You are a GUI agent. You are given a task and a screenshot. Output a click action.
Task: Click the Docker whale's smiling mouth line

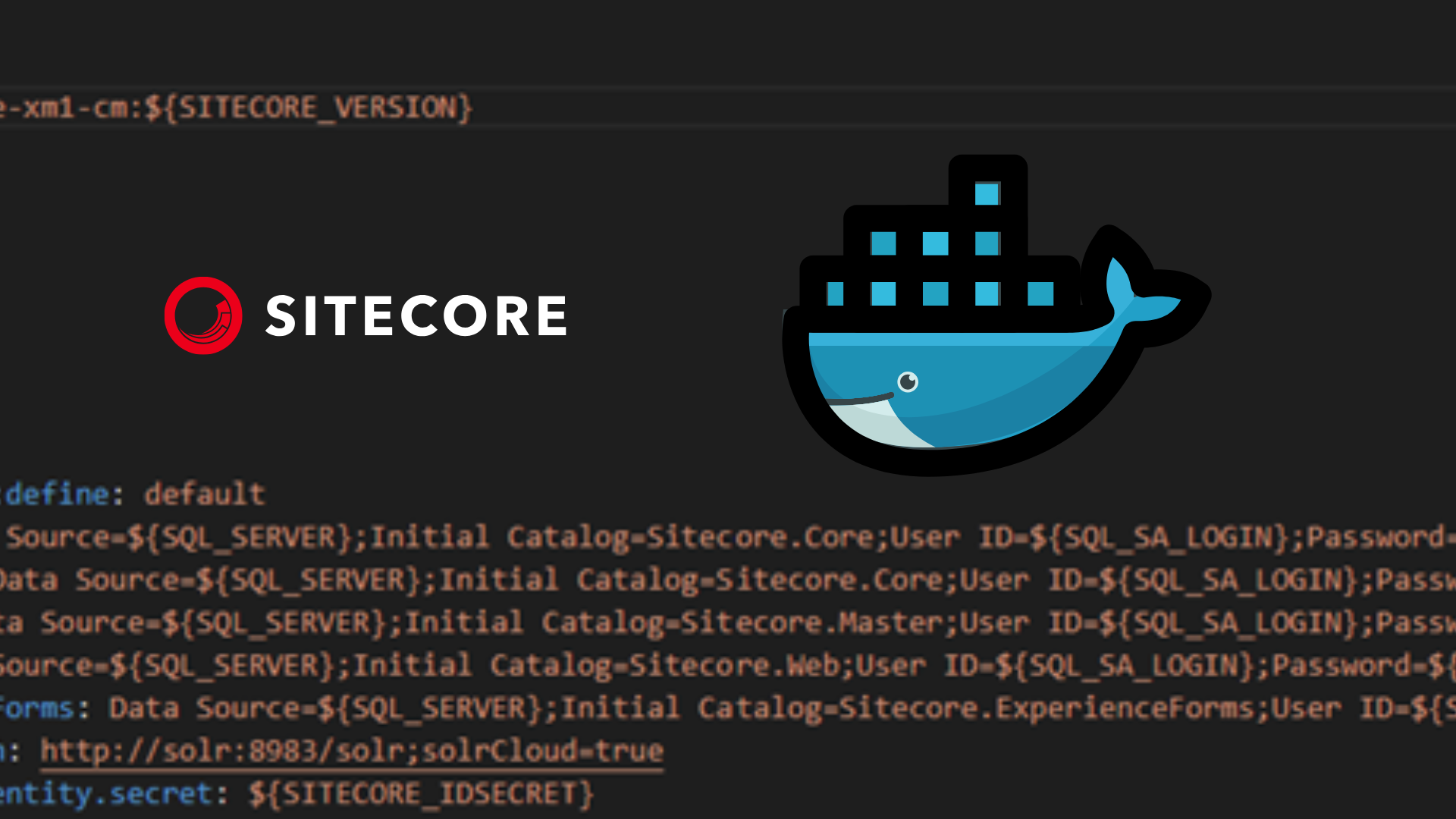pos(858,400)
